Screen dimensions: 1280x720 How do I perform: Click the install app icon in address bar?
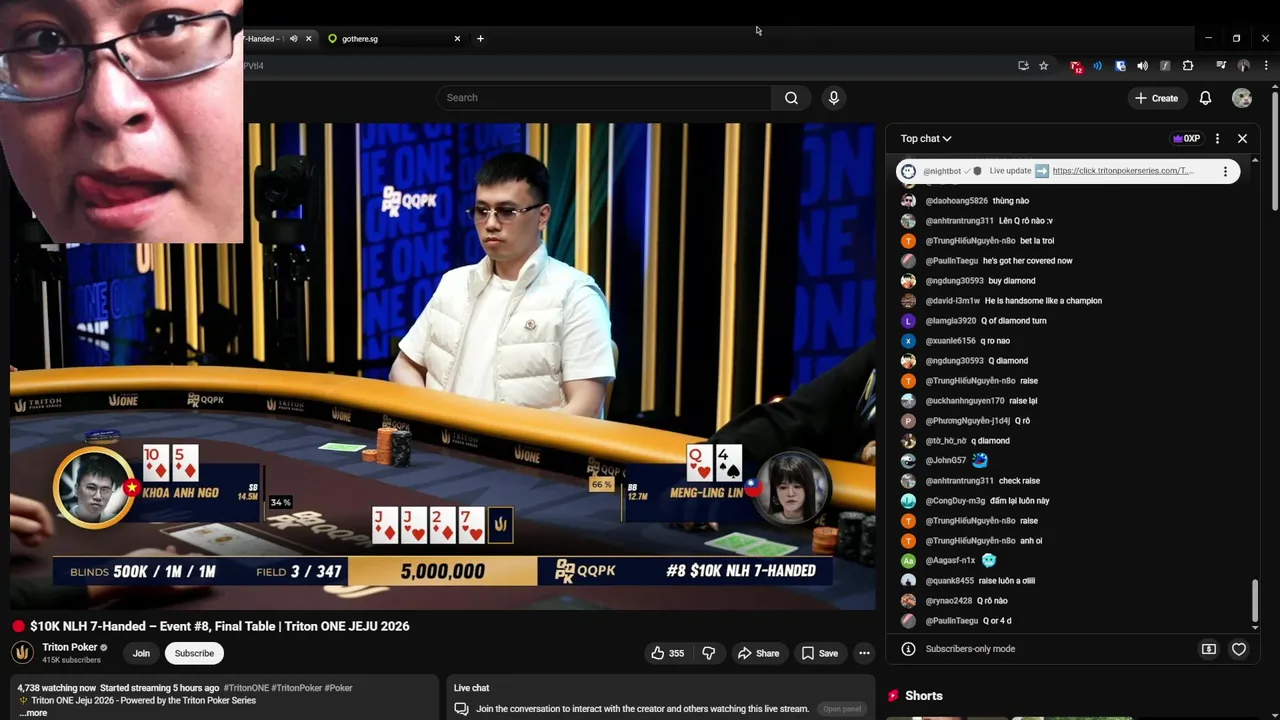1023,66
